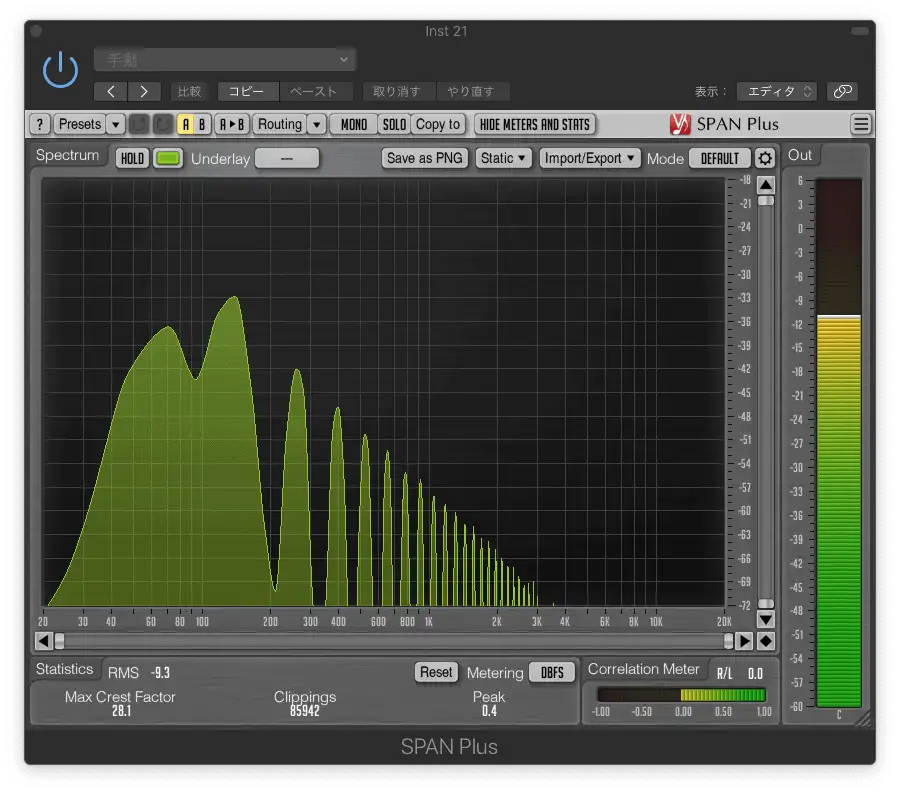The height and width of the screenshot is (793, 900).
Task: Toggle the 比較 compare button
Action: coord(189,91)
